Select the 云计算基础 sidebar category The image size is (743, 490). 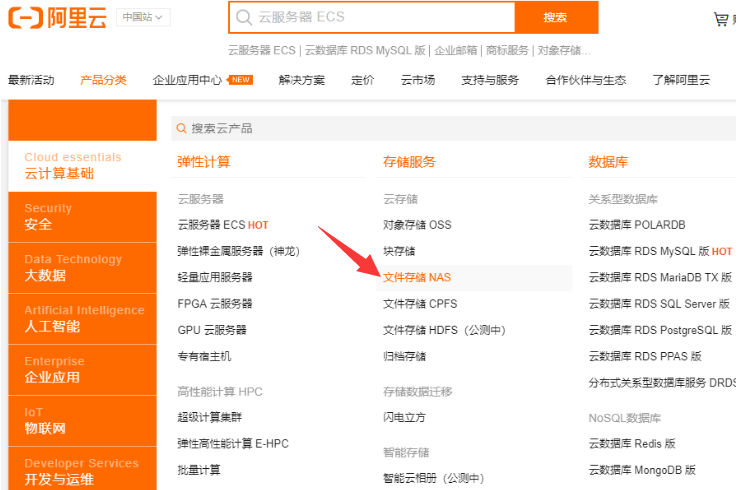click(x=82, y=166)
